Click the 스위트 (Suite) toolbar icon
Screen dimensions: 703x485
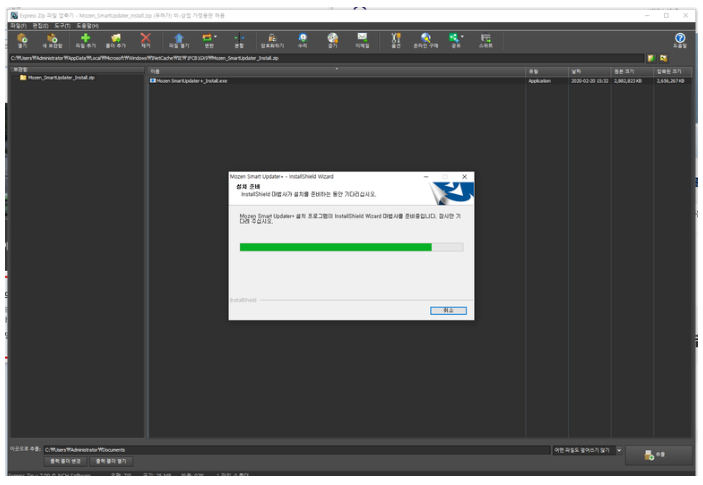pos(486,40)
